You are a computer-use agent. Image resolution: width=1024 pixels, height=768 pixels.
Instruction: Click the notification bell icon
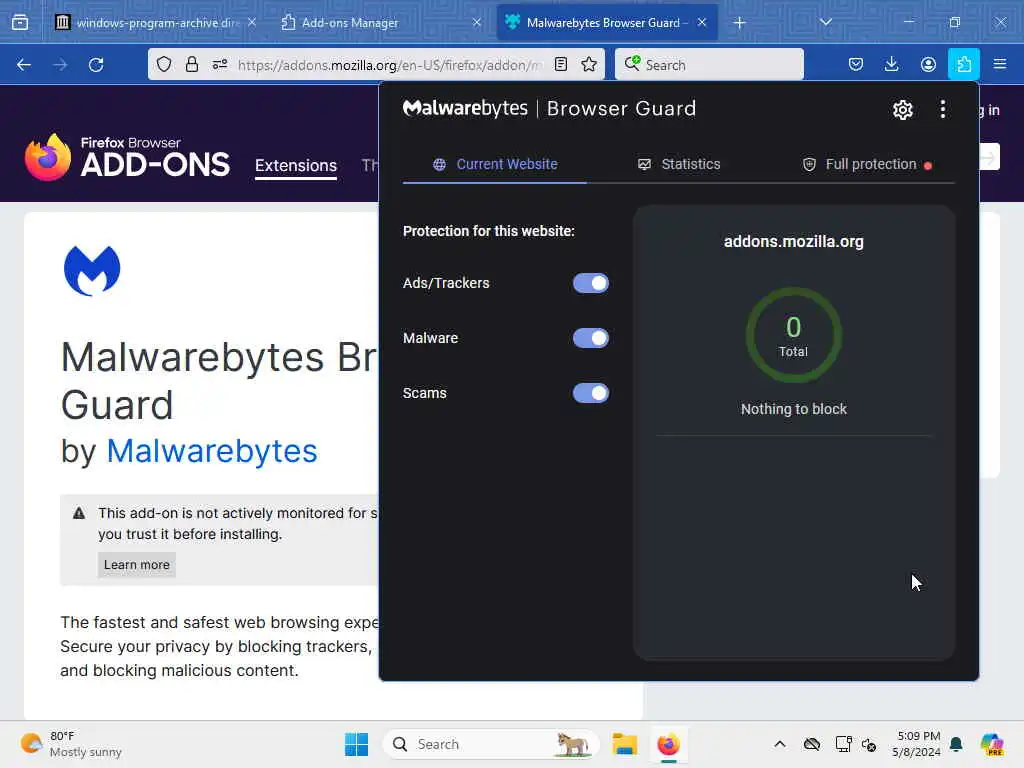(x=956, y=744)
